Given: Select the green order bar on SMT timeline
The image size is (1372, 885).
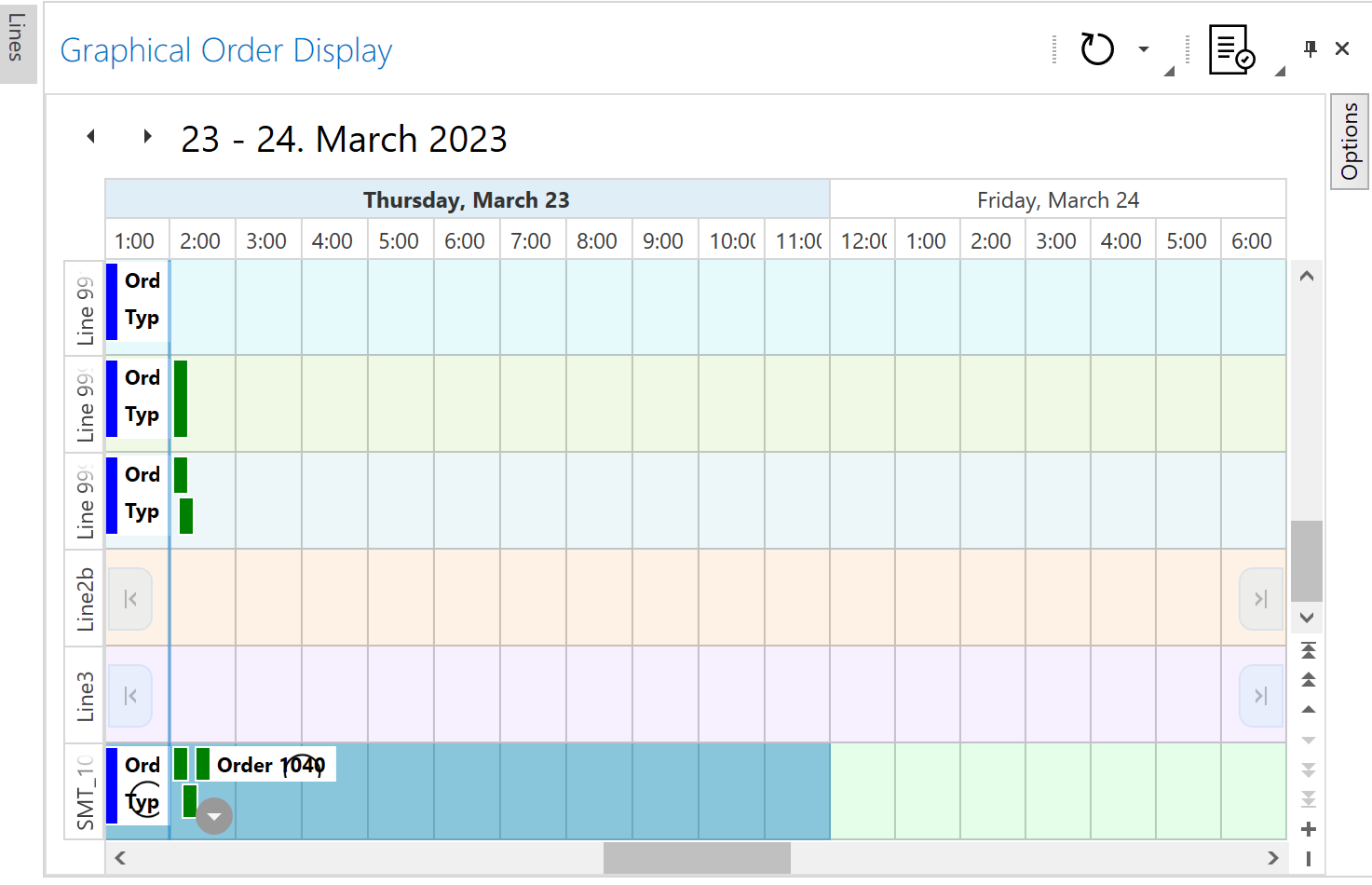Looking at the screenshot, I should click(x=181, y=764).
